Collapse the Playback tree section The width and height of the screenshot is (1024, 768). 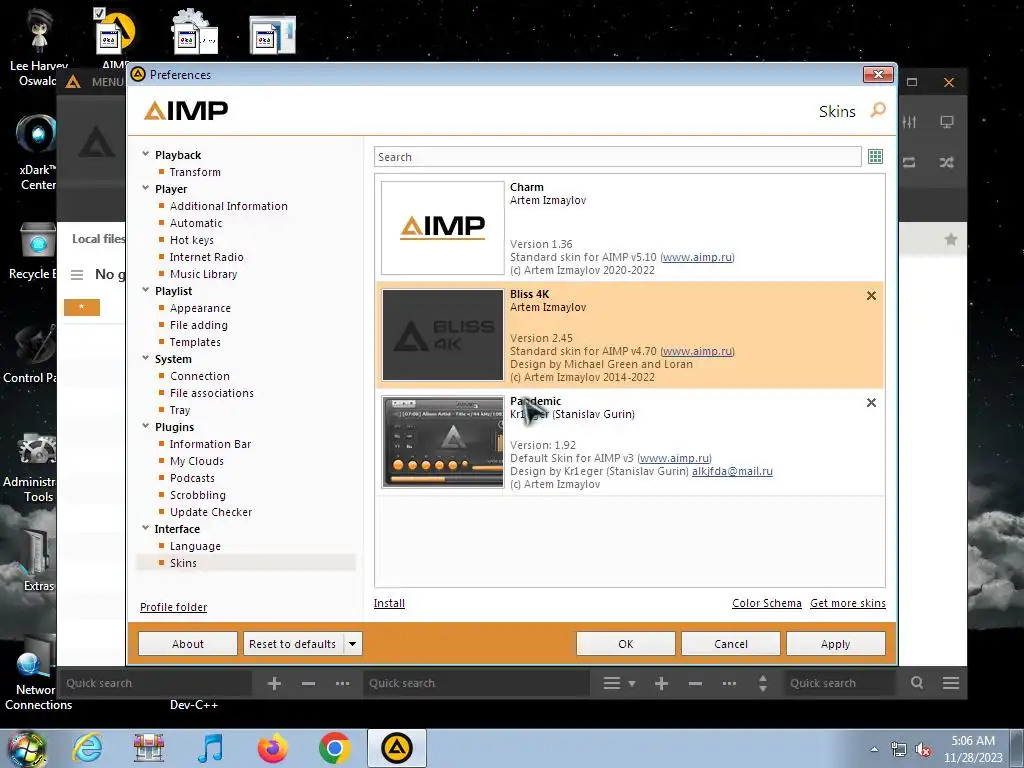pos(146,154)
